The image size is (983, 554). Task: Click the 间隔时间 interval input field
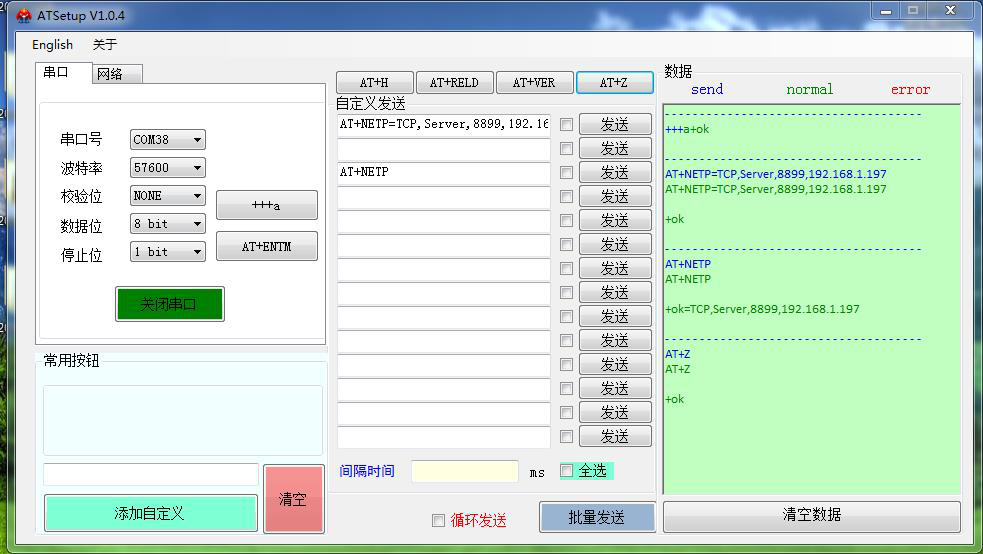(464, 472)
